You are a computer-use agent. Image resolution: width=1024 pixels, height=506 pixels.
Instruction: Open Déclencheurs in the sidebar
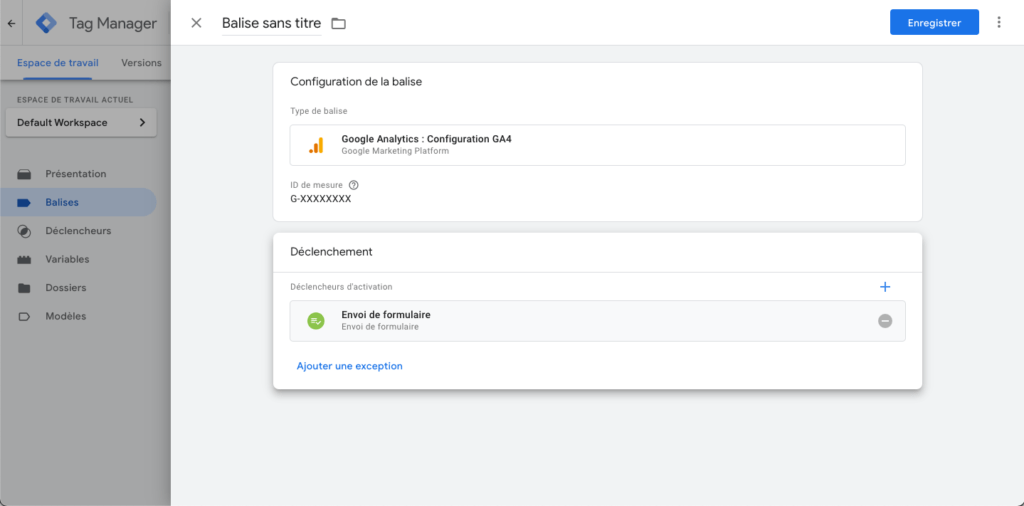point(78,230)
